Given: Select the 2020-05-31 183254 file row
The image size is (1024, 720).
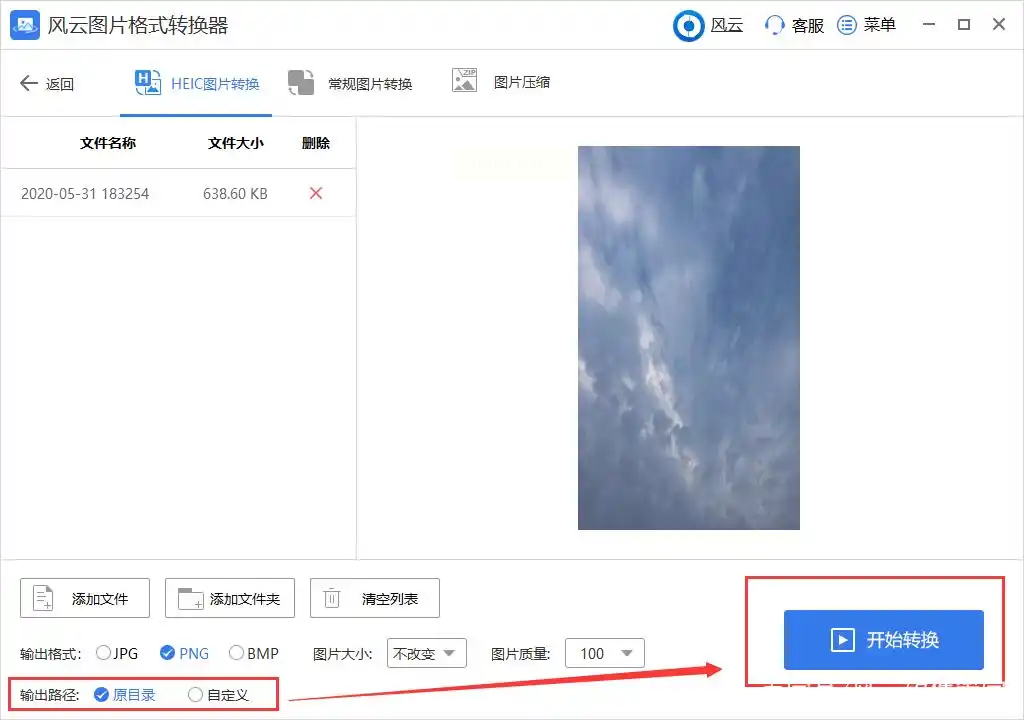Looking at the screenshot, I should pos(178,193).
